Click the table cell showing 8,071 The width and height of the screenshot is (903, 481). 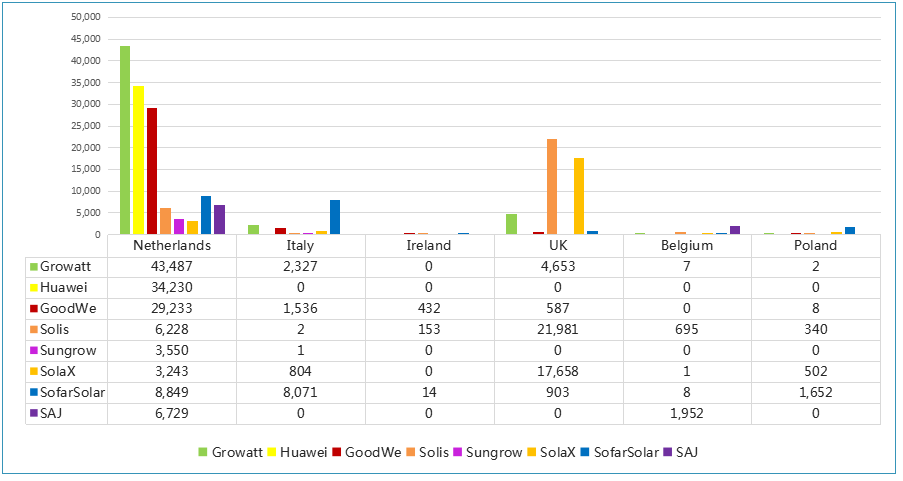(301, 392)
